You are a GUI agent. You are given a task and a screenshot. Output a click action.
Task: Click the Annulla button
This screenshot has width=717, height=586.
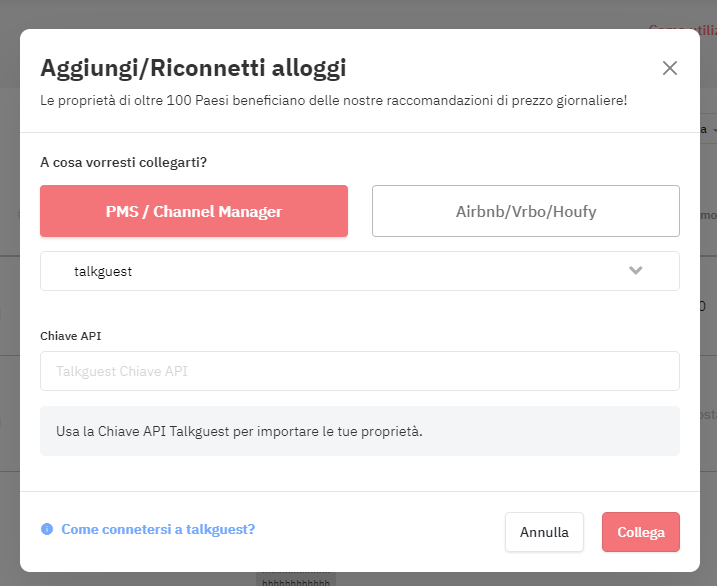(x=544, y=532)
